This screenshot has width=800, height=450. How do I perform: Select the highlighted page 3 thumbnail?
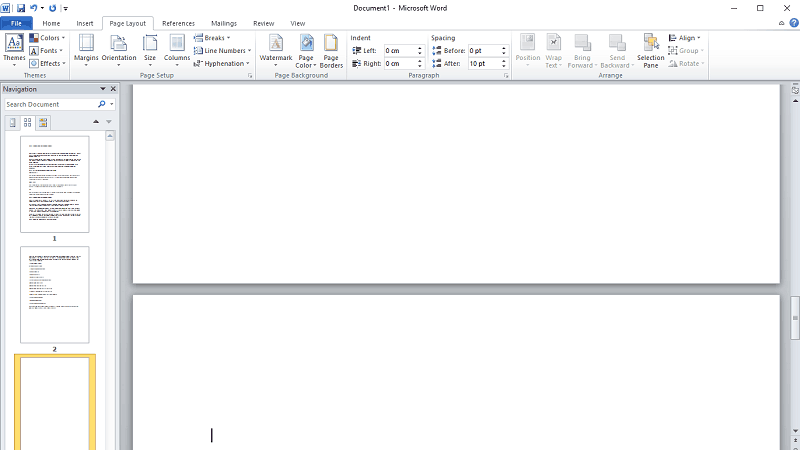(55, 402)
